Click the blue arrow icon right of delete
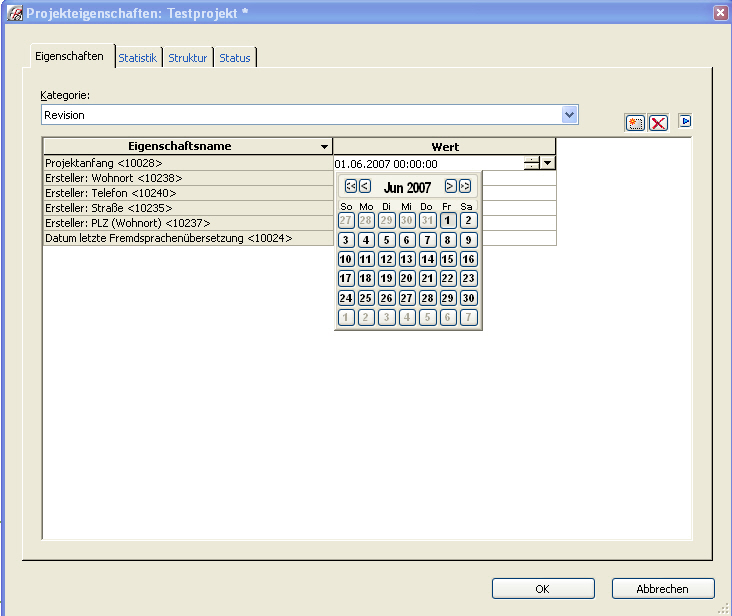The width and height of the screenshot is (732, 616). (x=686, y=121)
